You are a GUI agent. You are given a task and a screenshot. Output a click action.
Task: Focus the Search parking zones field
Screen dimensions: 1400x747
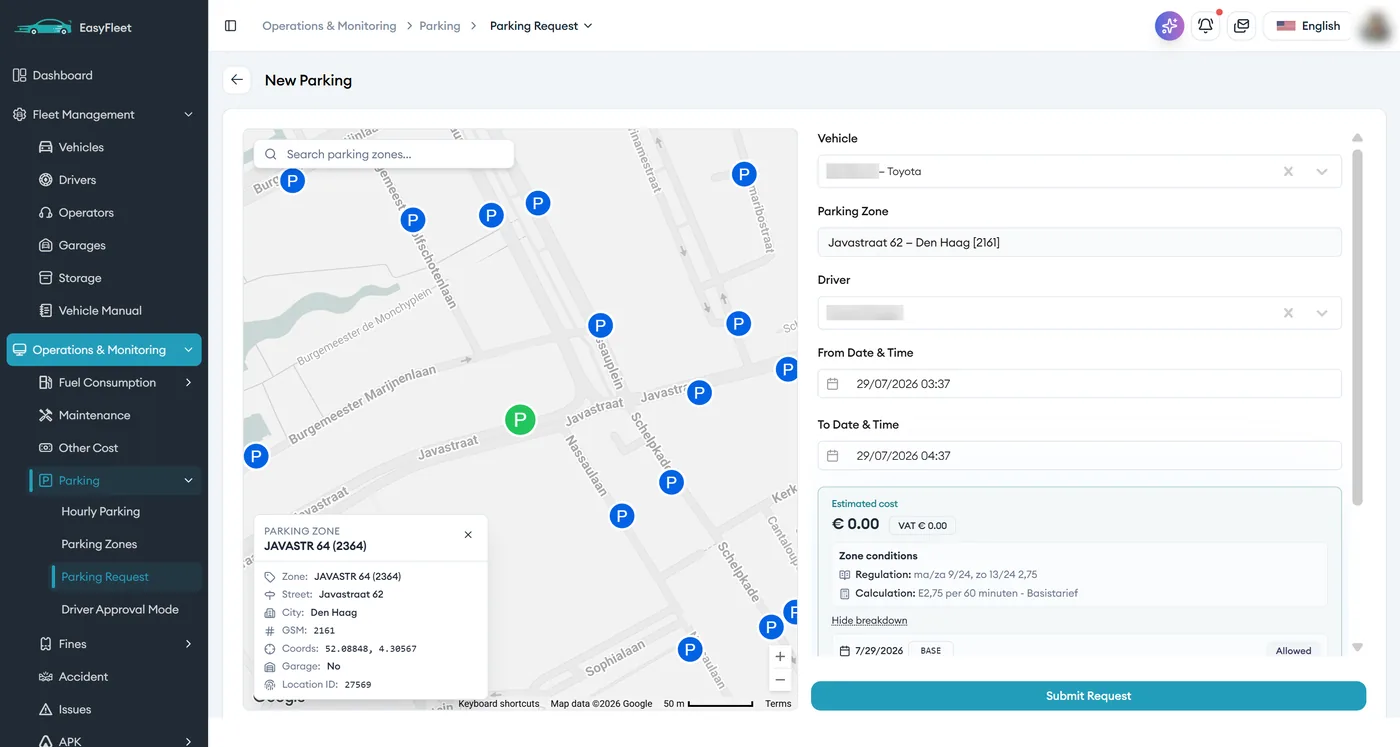[x=384, y=154]
